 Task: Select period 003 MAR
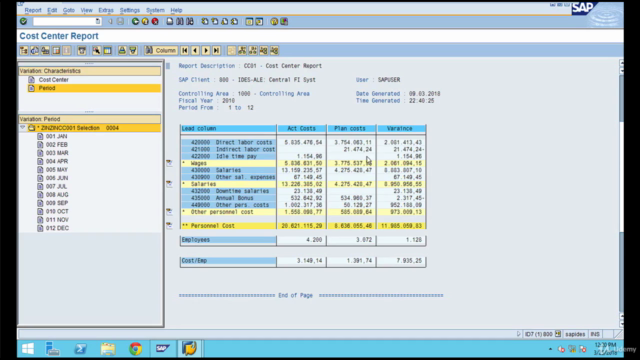(x=57, y=153)
